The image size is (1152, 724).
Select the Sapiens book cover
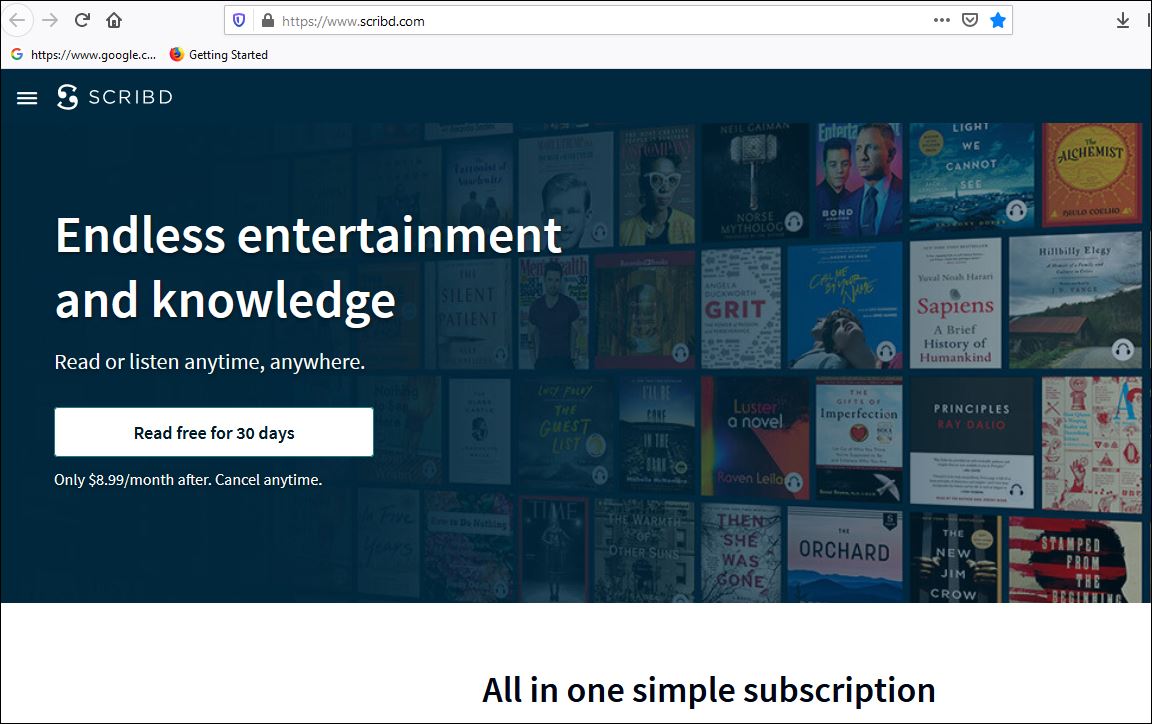(x=955, y=304)
